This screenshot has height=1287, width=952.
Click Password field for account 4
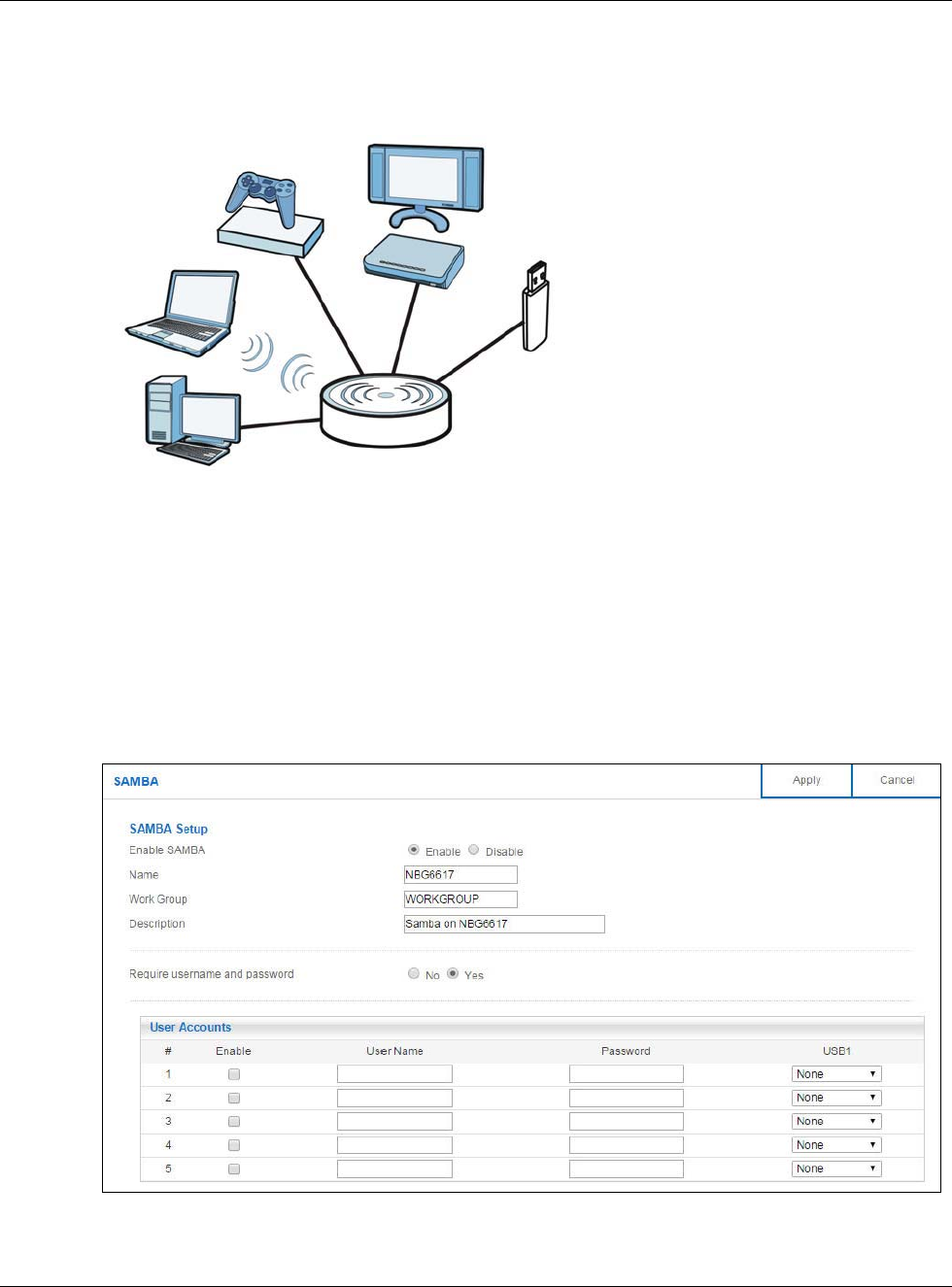(x=627, y=1145)
